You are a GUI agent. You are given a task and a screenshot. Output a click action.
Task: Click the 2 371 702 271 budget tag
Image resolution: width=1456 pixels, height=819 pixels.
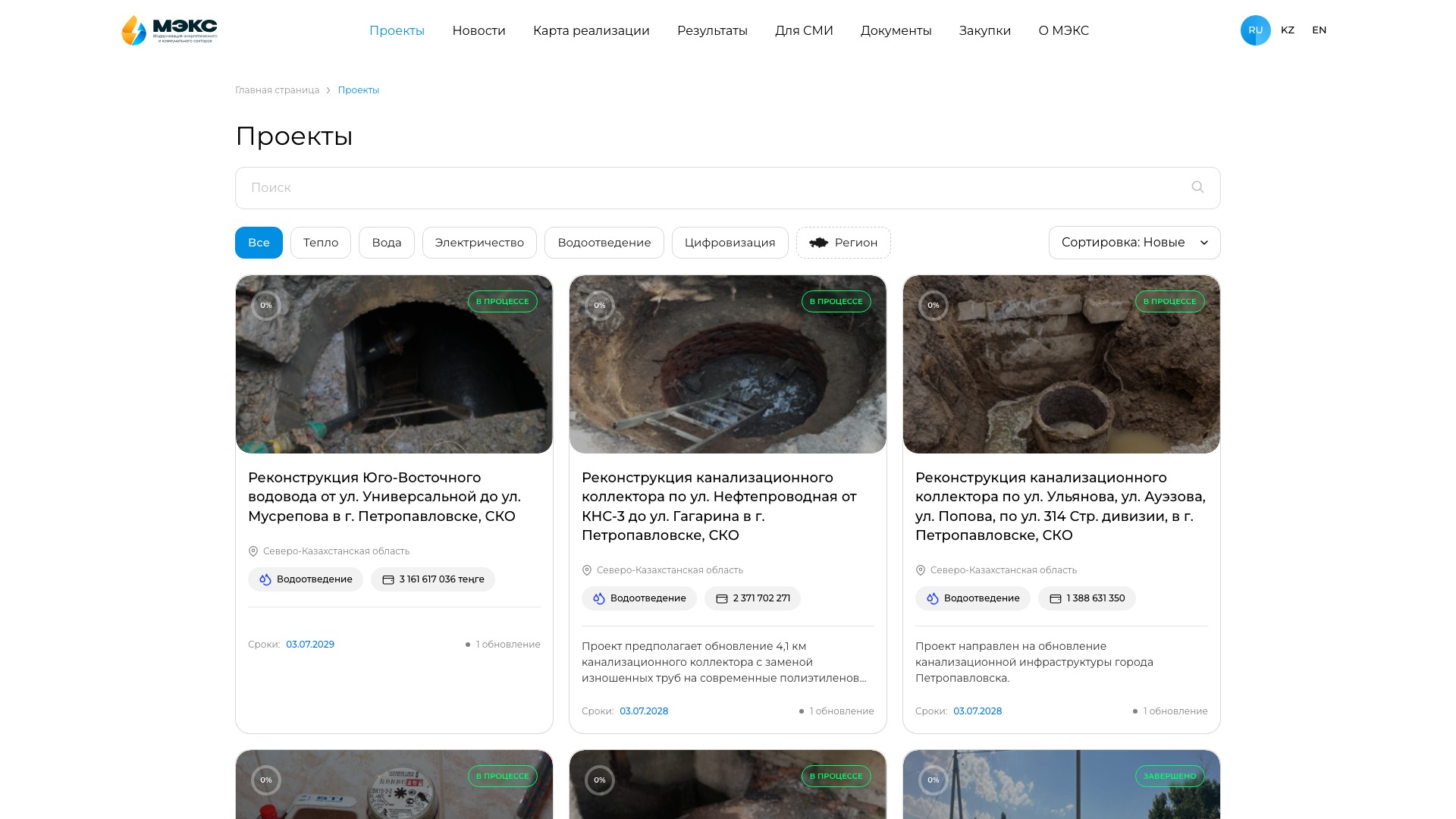pyautogui.click(x=752, y=598)
